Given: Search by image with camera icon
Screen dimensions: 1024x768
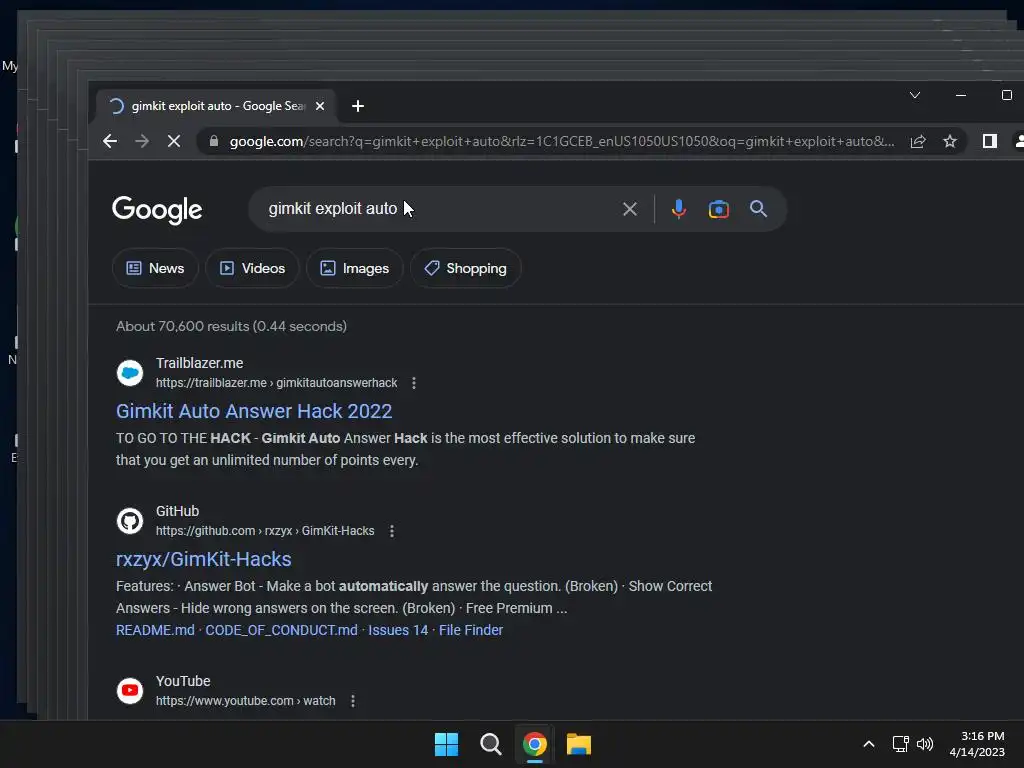Looking at the screenshot, I should click(x=718, y=209).
